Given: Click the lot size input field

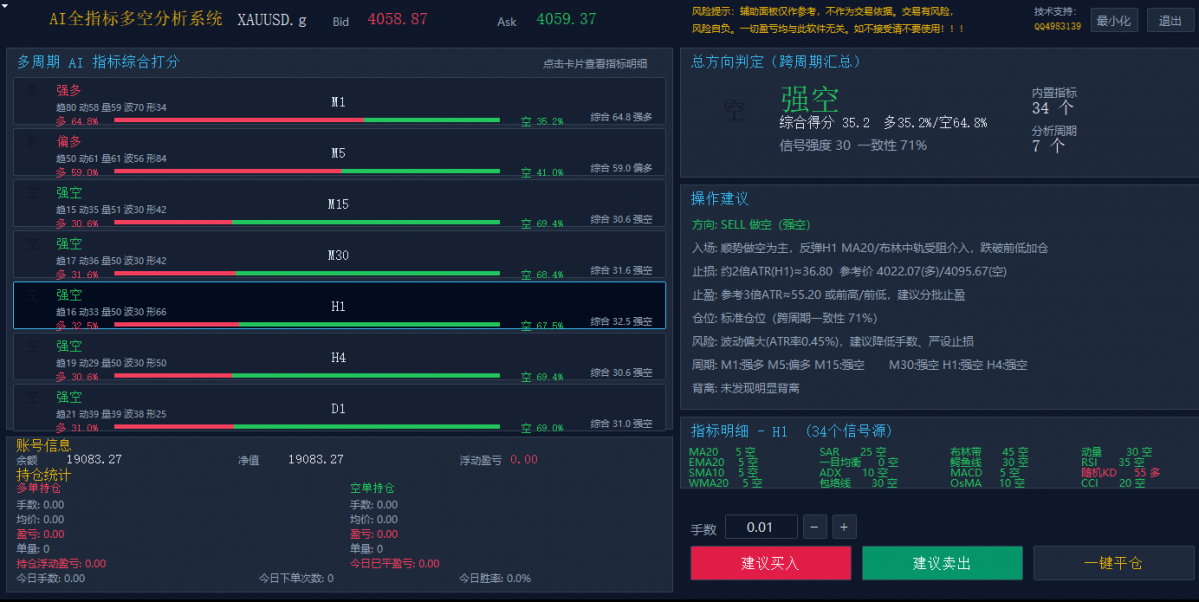Looking at the screenshot, I should pos(761,527).
